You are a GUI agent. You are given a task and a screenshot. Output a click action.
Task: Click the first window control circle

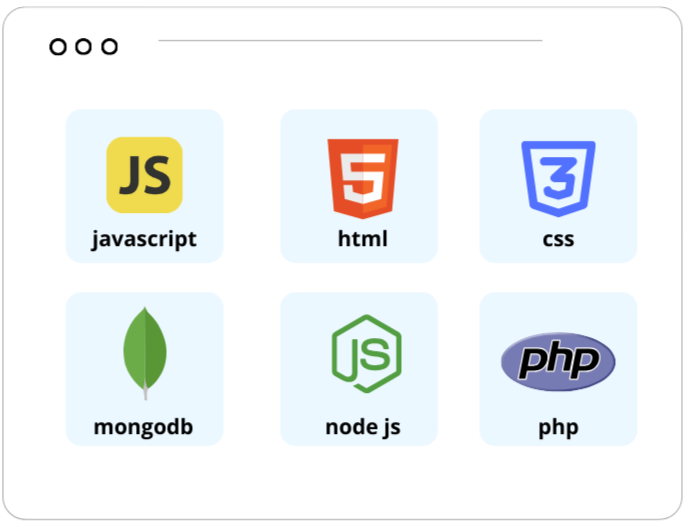(x=58, y=47)
